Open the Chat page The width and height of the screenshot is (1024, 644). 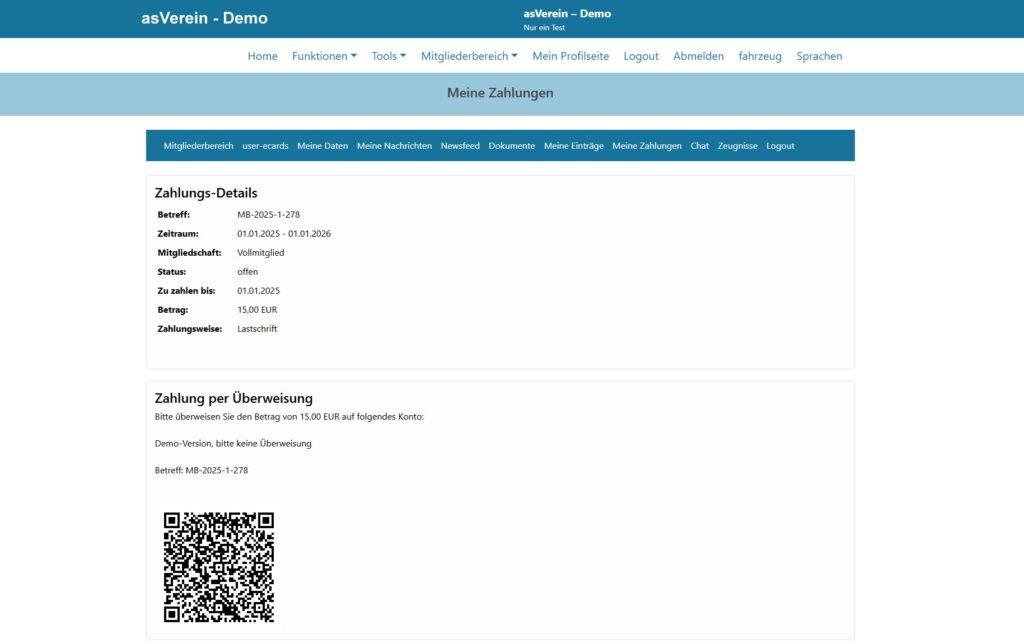(x=699, y=146)
